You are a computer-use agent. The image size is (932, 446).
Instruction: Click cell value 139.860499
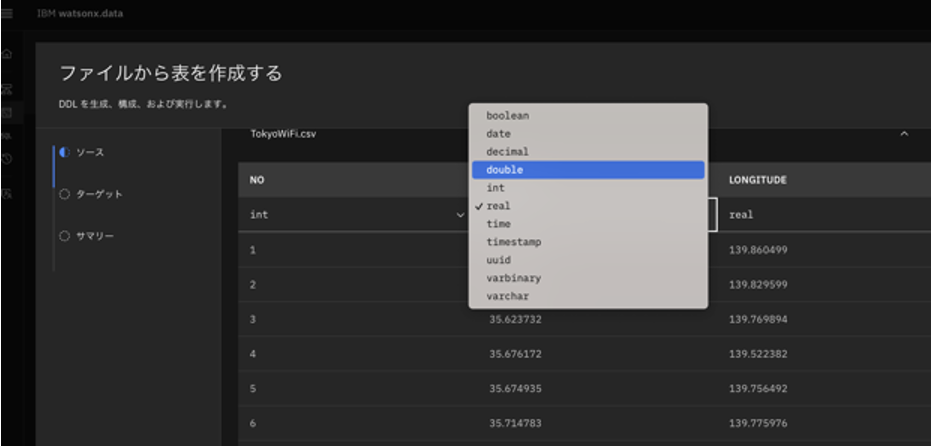[758, 250]
